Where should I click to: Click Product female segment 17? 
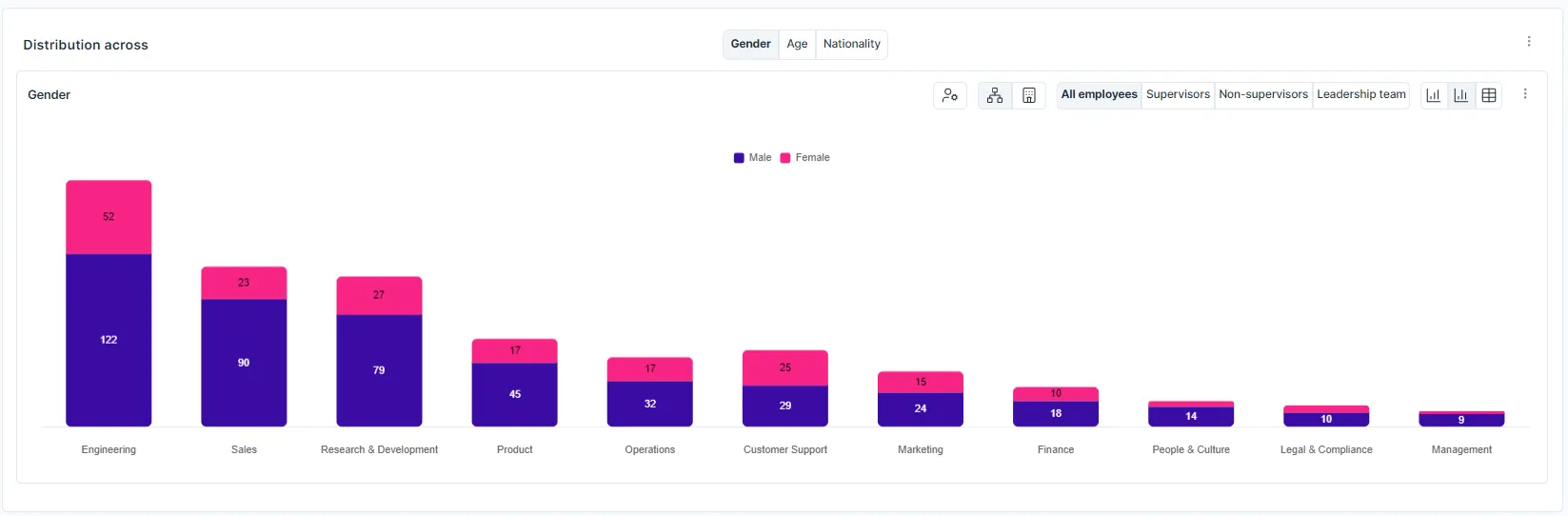pos(515,350)
